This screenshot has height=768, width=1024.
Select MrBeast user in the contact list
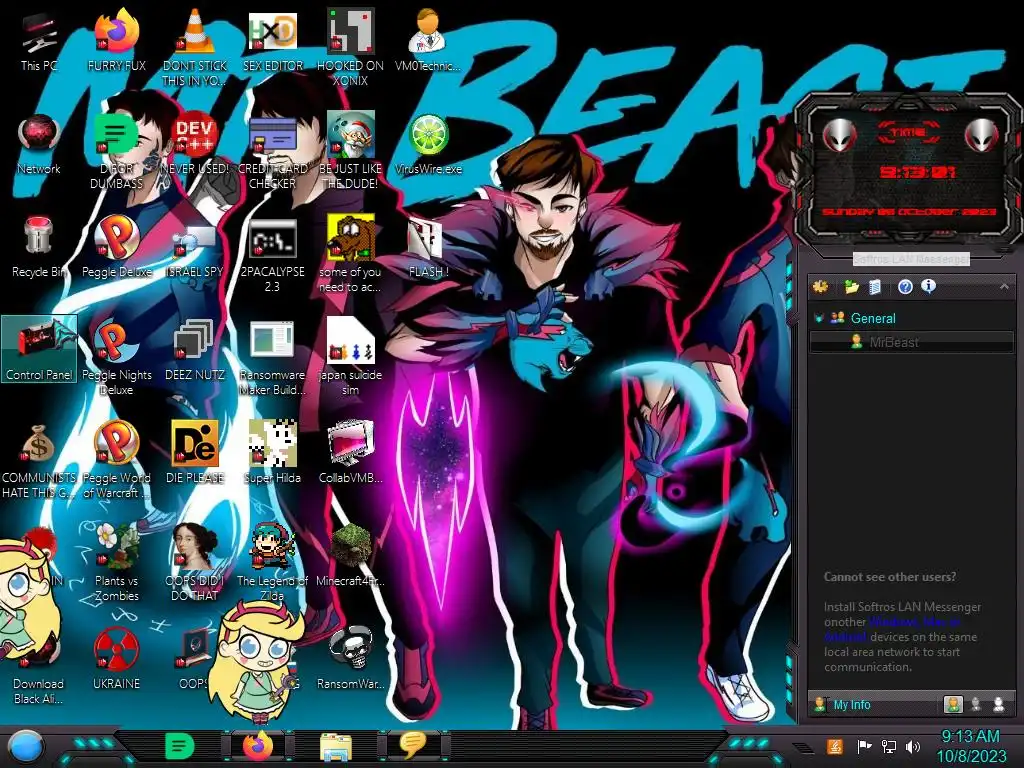[912, 342]
